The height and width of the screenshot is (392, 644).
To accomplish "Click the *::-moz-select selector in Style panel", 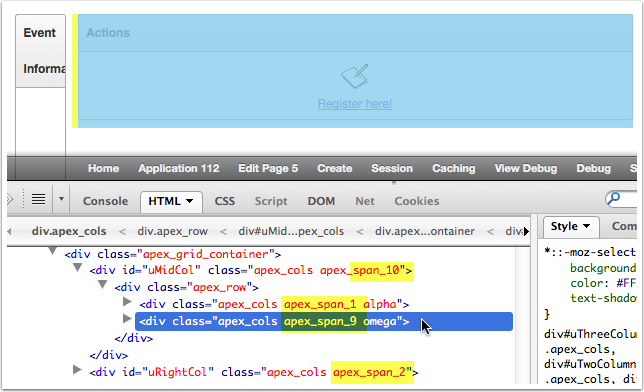I will (590, 252).
